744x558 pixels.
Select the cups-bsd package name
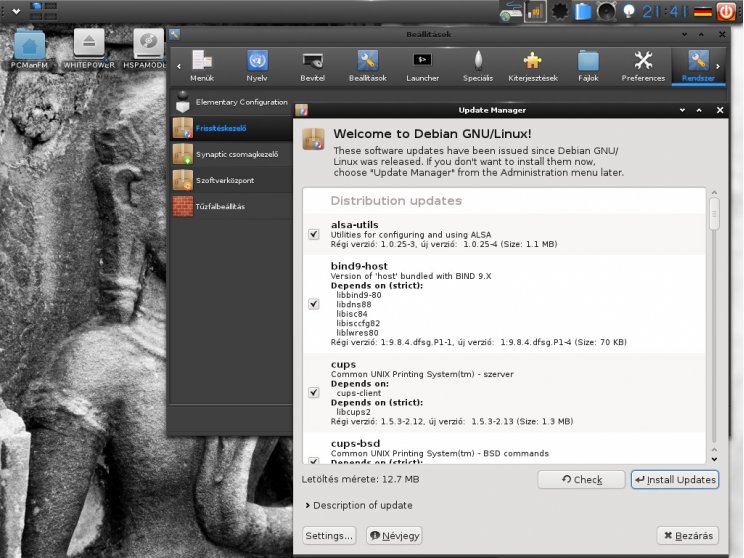(355, 444)
